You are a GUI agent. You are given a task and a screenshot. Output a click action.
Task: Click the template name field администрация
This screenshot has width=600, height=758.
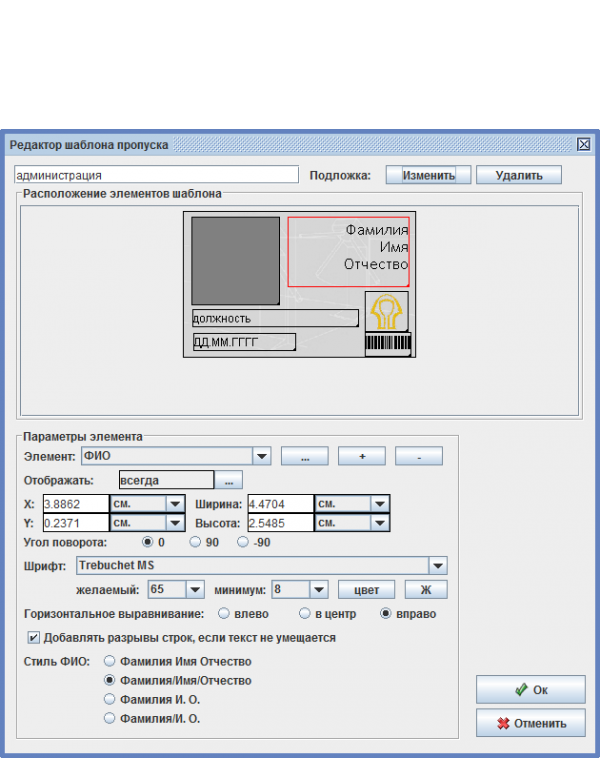click(156, 175)
